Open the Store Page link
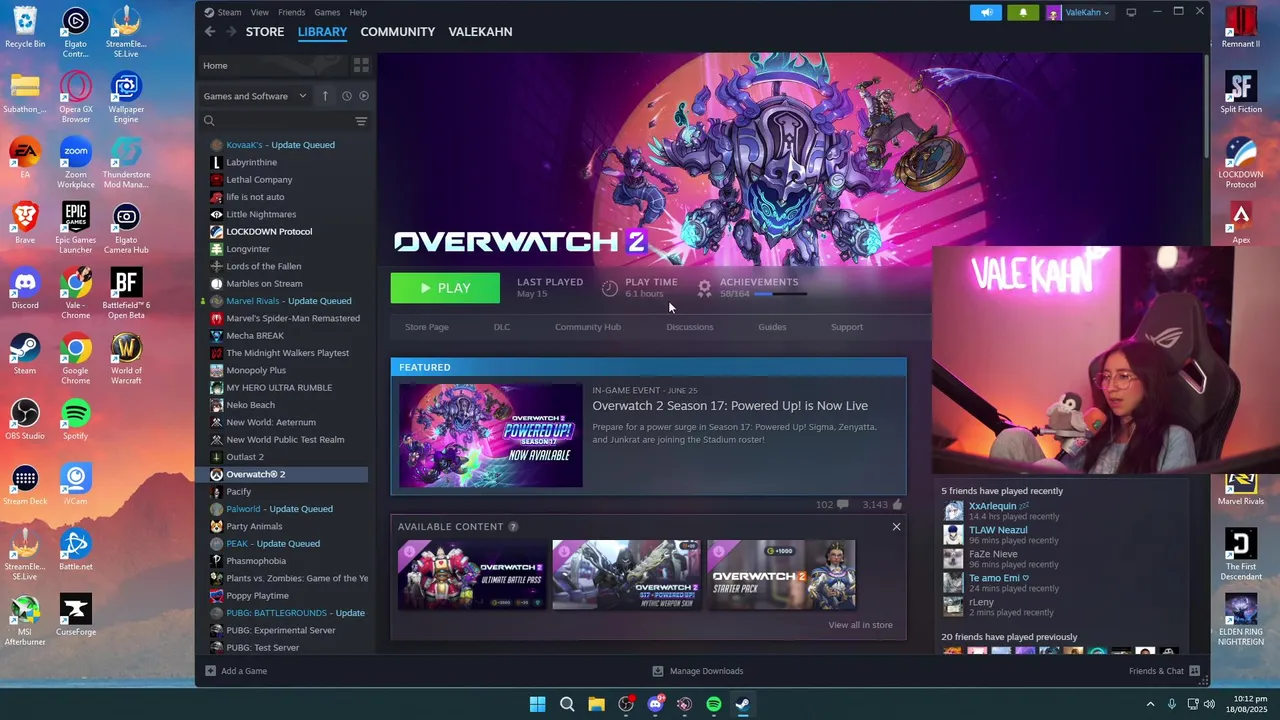Image resolution: width=1280 pixels, height=720 pixels. tap(427, 327)
